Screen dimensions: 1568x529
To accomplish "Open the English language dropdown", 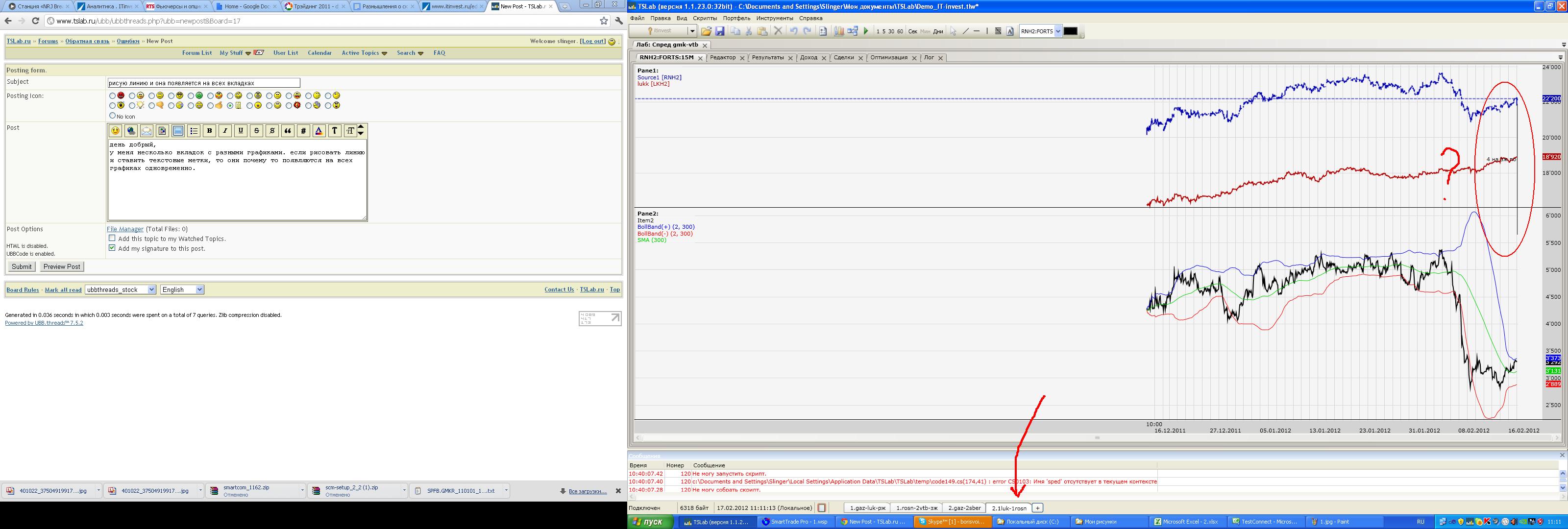I will point(199,290).
